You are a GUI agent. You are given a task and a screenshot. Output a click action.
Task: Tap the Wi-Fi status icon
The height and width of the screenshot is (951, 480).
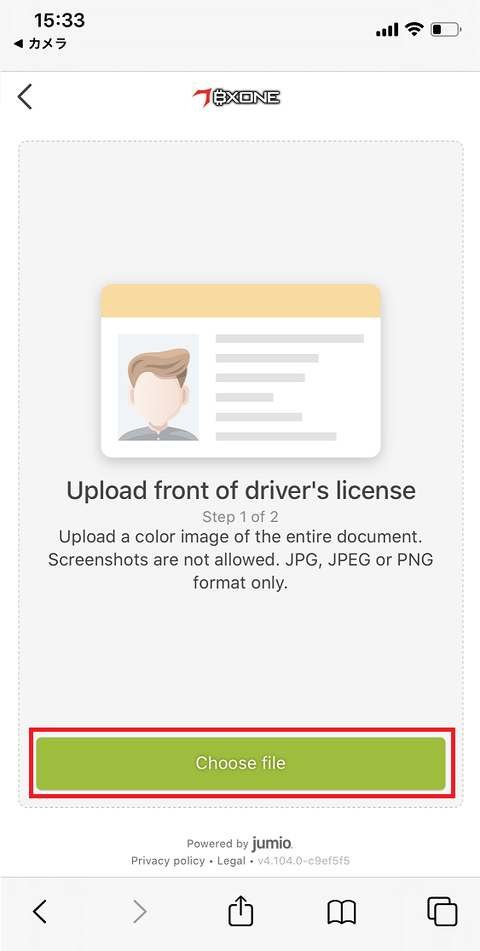click(415, 29)
